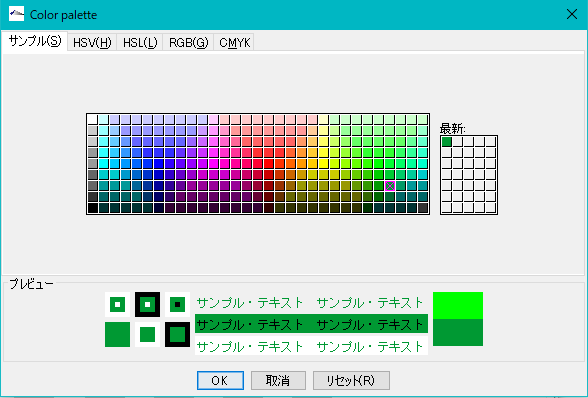Select the pure magenta swatch in the palette
Image resolution: width=588 pixels, height=398 pixels.
click(x=213, y=164)
